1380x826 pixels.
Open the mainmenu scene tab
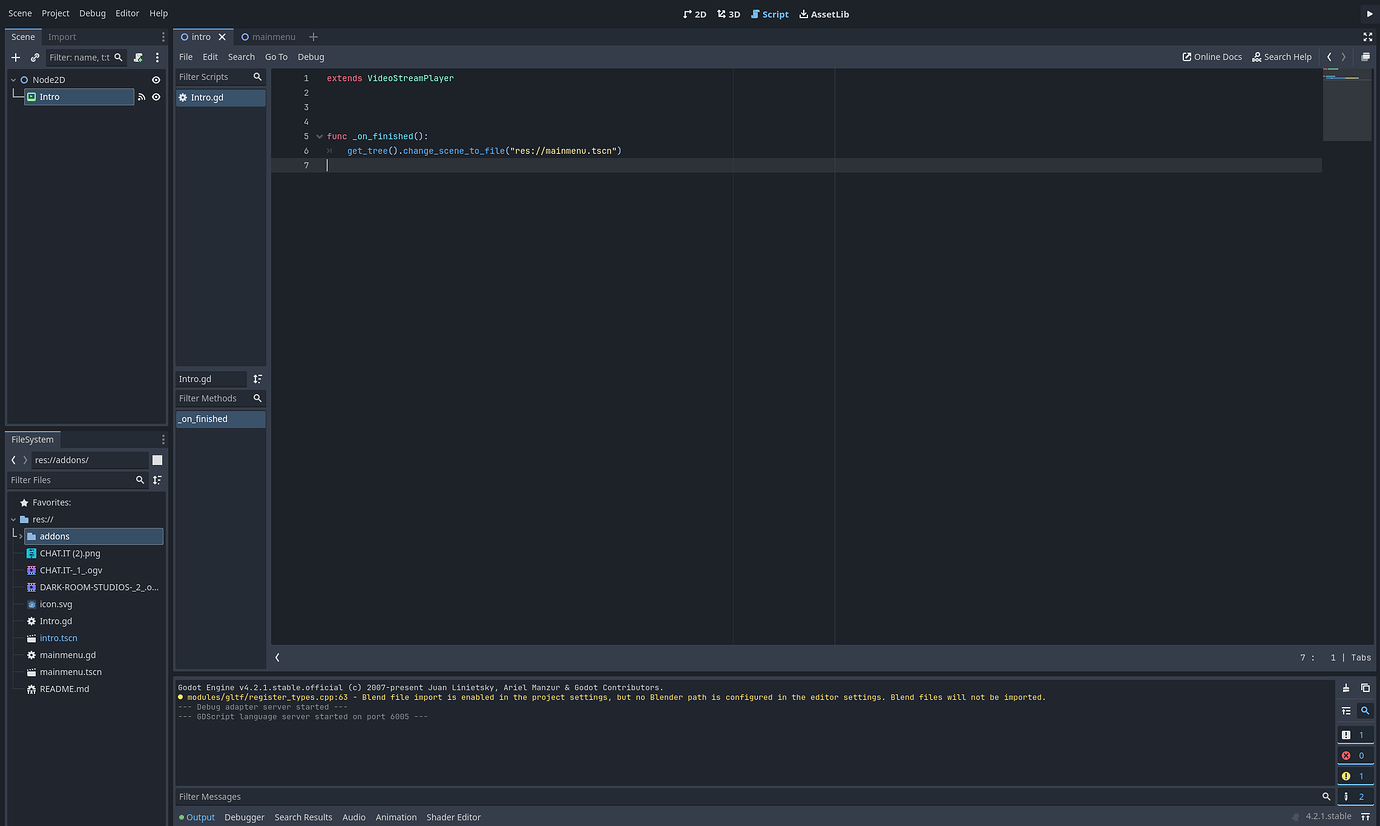pyautogui.click(x=267, y=37)
